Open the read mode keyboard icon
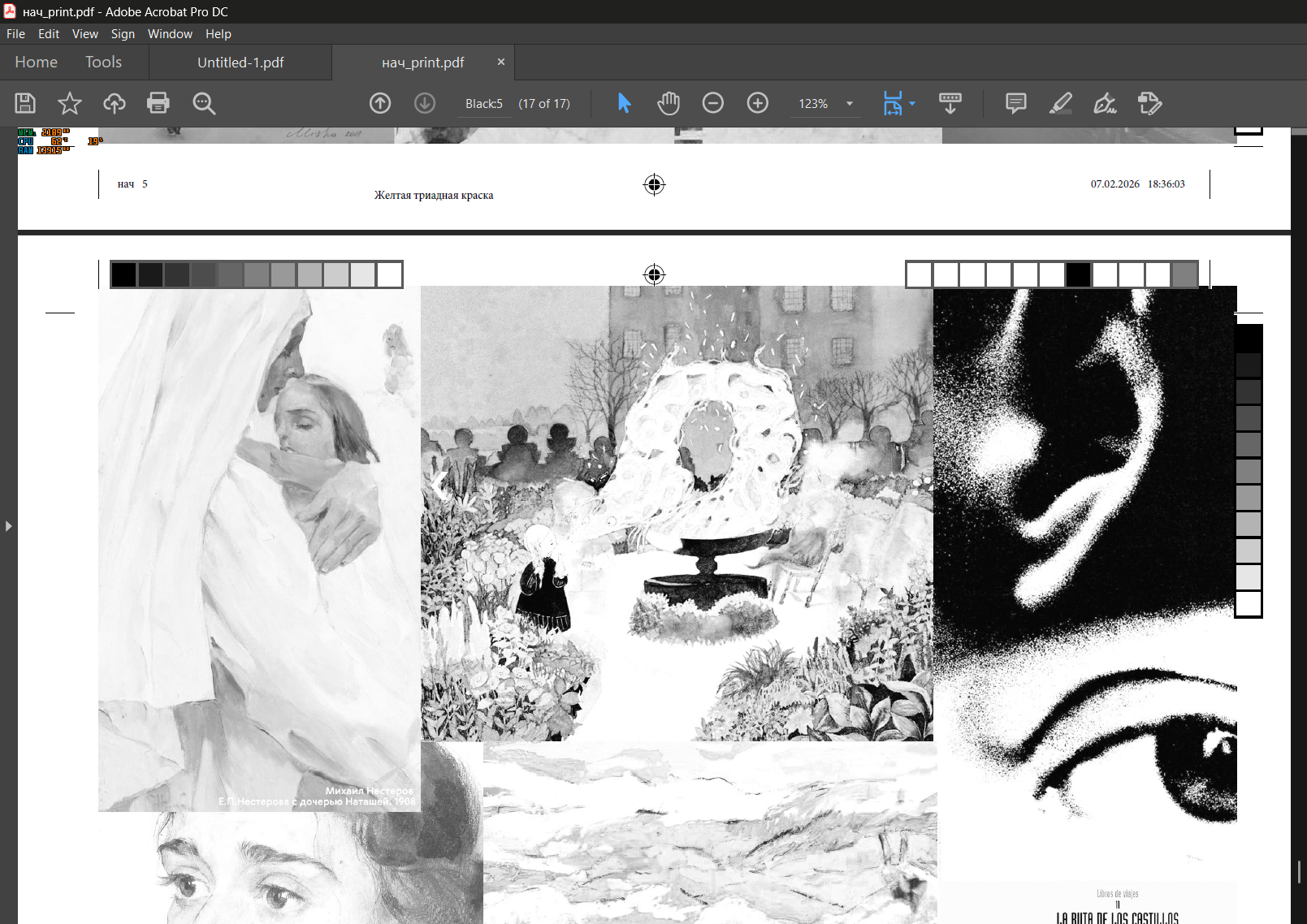This screenshot has width=1307, height=924. pos(950,103)
